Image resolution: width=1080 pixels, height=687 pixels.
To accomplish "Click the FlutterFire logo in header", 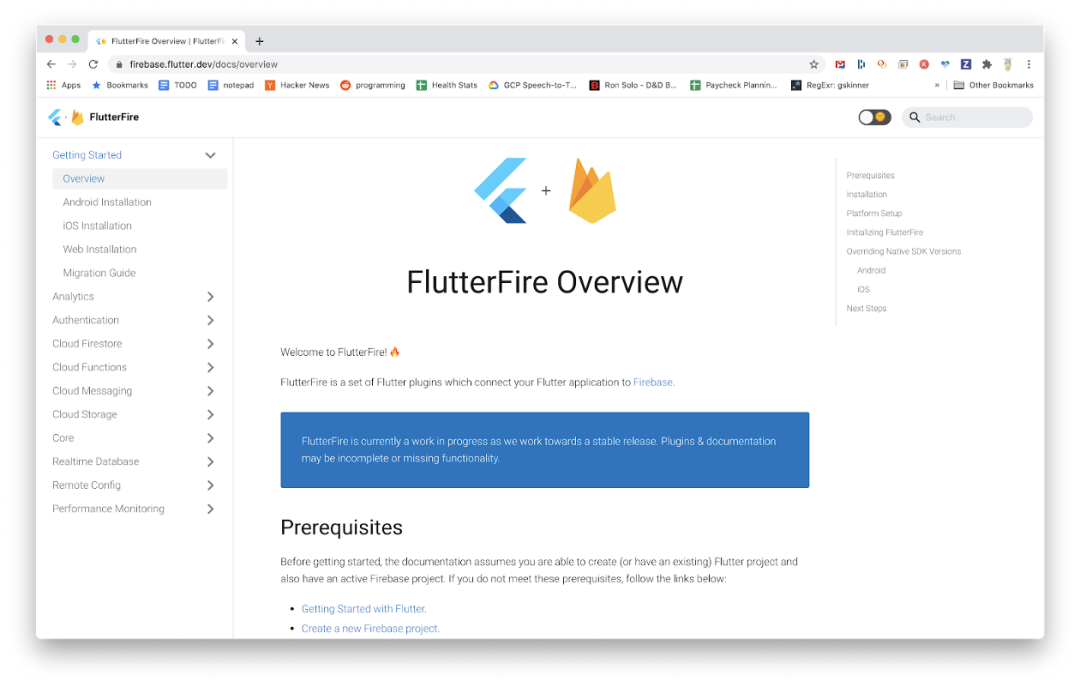I will (93, 117).
